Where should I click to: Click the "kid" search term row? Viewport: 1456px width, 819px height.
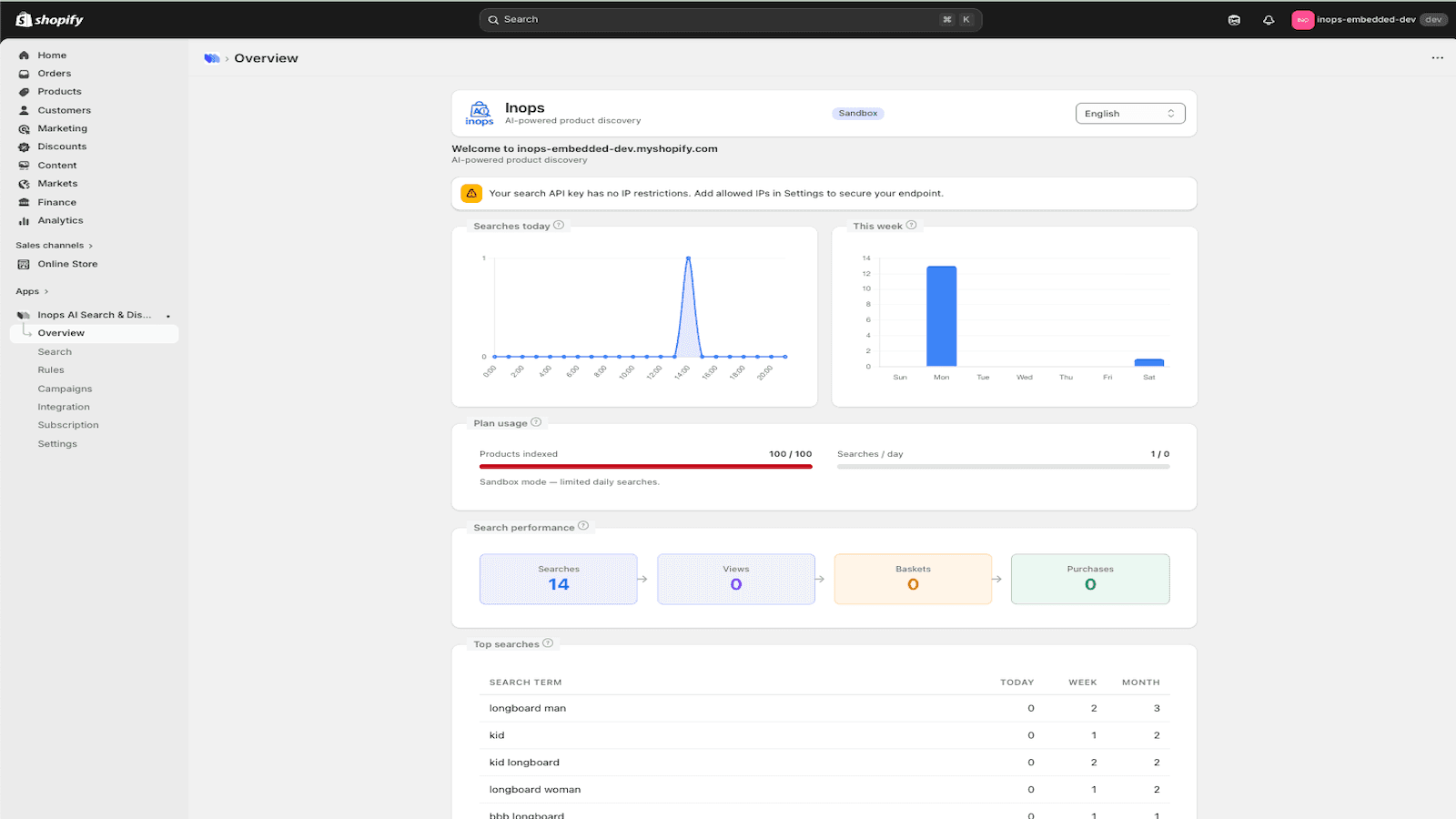(x=824, y=735)
